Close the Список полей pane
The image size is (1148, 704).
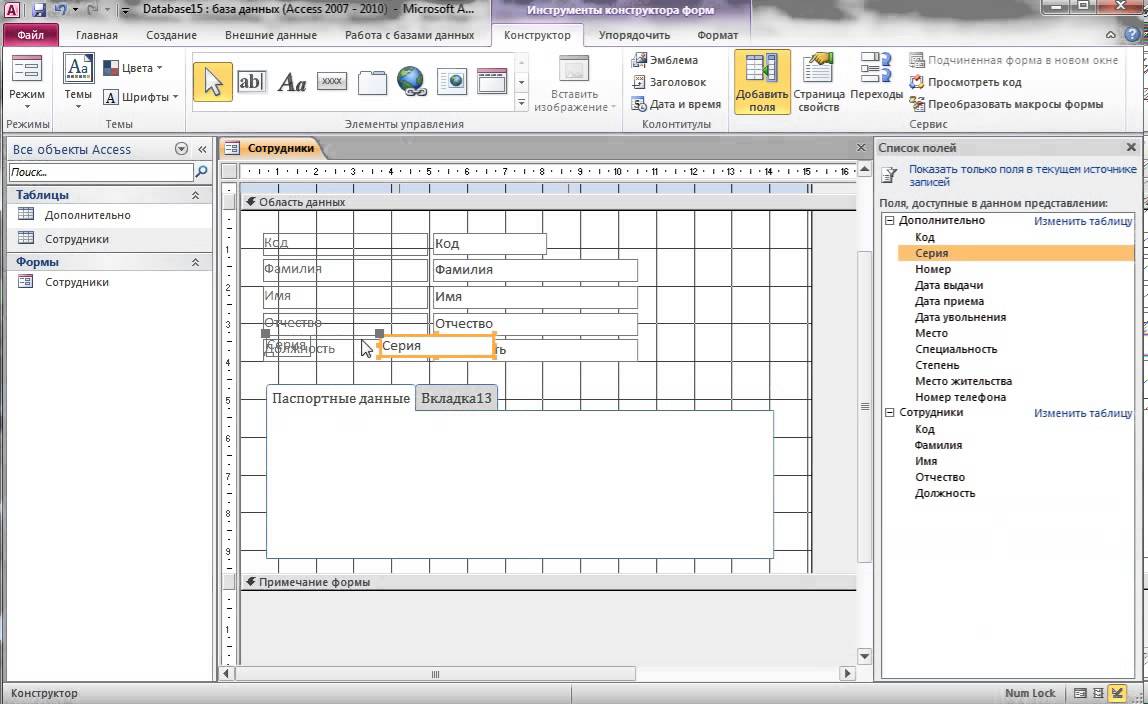click(x=1131, y=148)
